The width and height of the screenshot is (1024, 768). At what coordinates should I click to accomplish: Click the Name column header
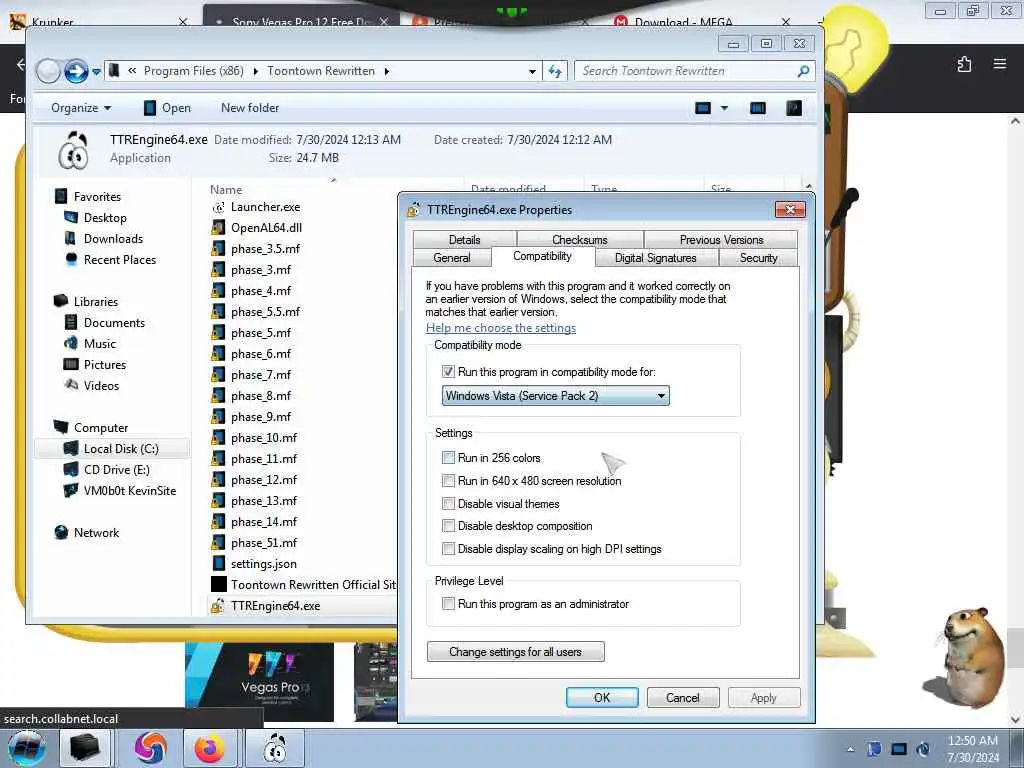226,189
